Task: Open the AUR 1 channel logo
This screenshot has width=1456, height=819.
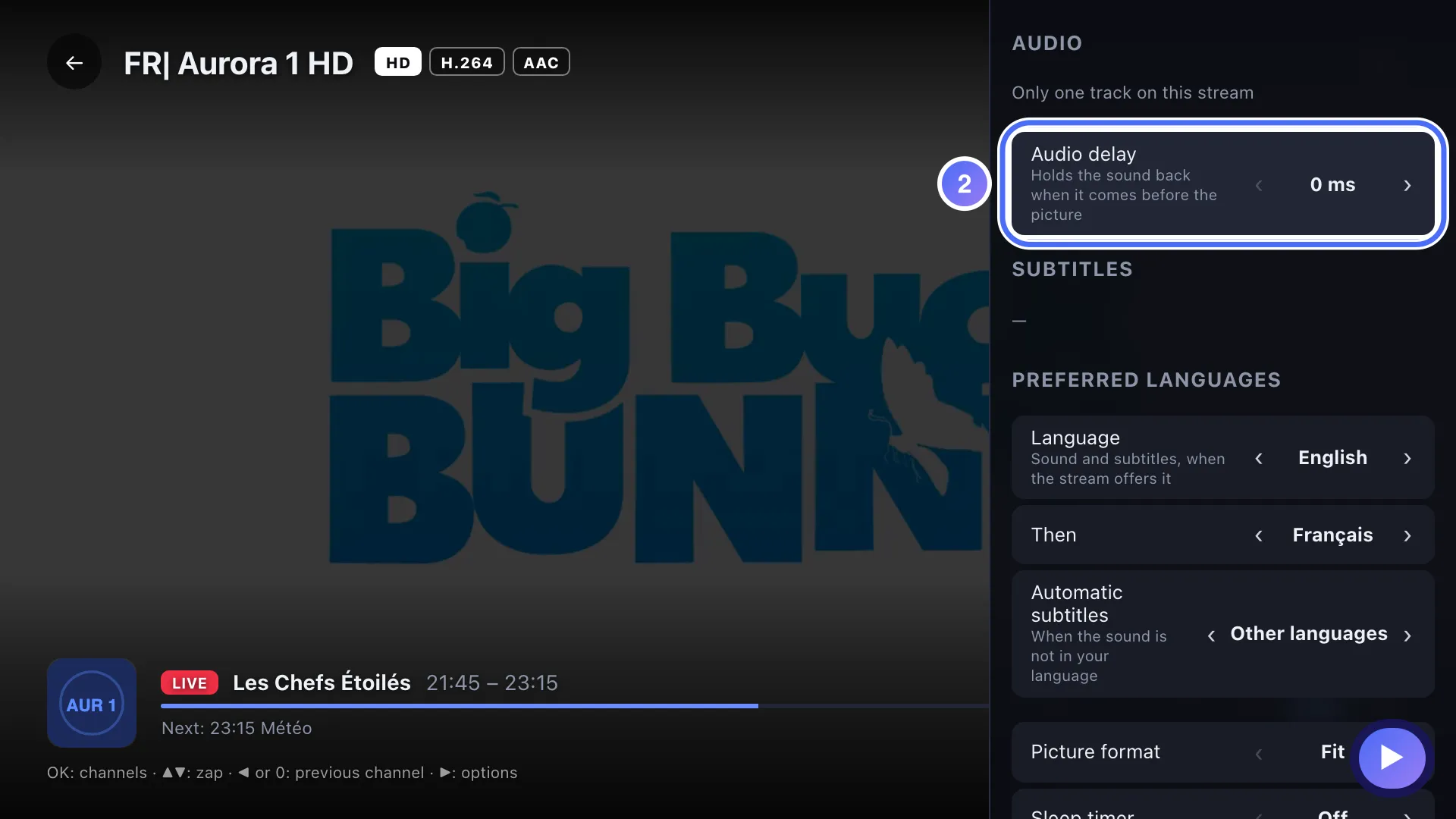Action: (92, 703)
